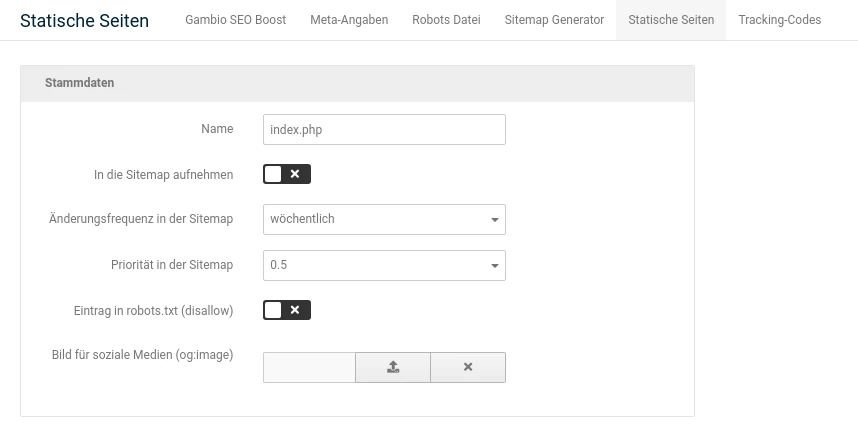Enable Eintrag in robots.txt (disallow) switch
The image size is (858, 428).
[287, 310]
